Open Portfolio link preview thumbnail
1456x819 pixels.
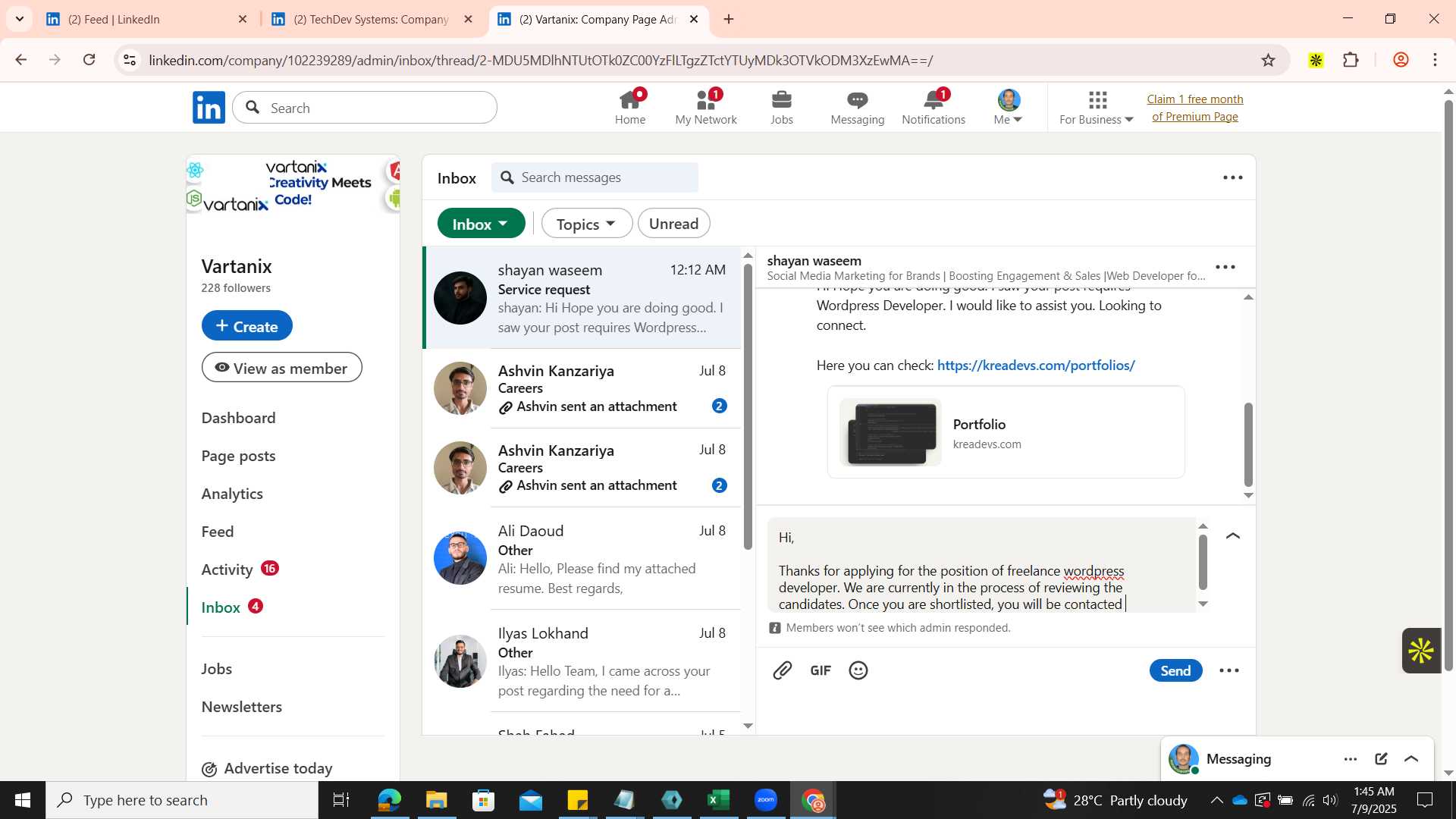click(x=890, y=432)
